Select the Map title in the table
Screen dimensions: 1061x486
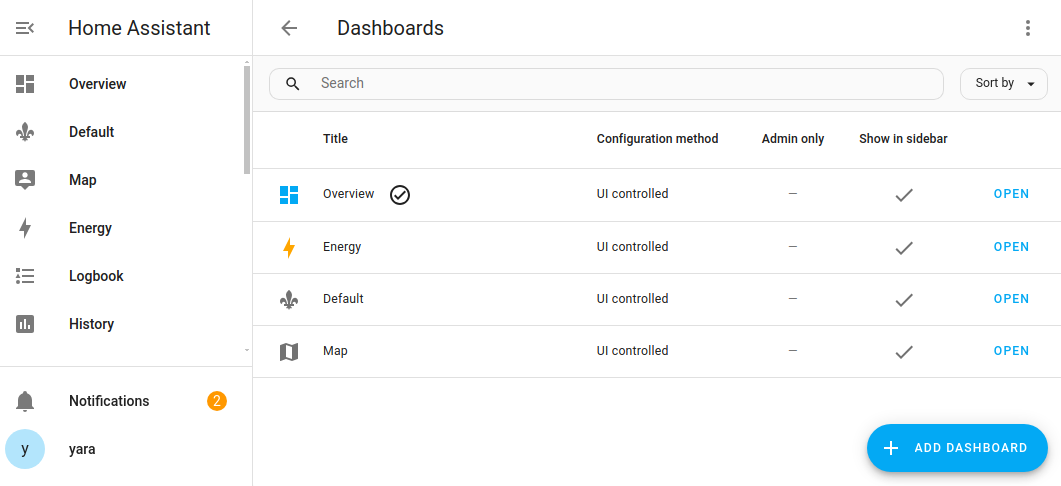point(336,351)
